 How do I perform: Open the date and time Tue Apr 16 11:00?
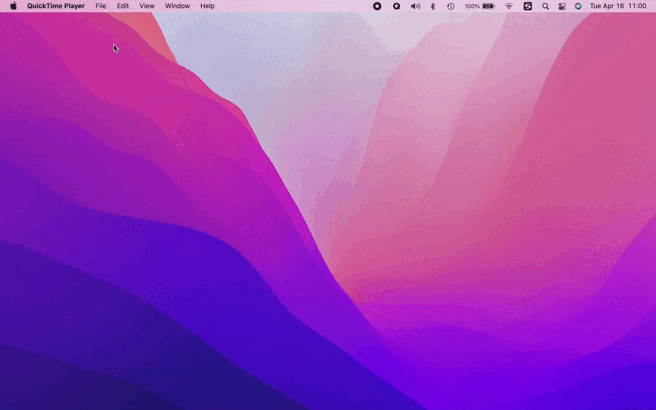pyautogui.click(x=618, y=6)
